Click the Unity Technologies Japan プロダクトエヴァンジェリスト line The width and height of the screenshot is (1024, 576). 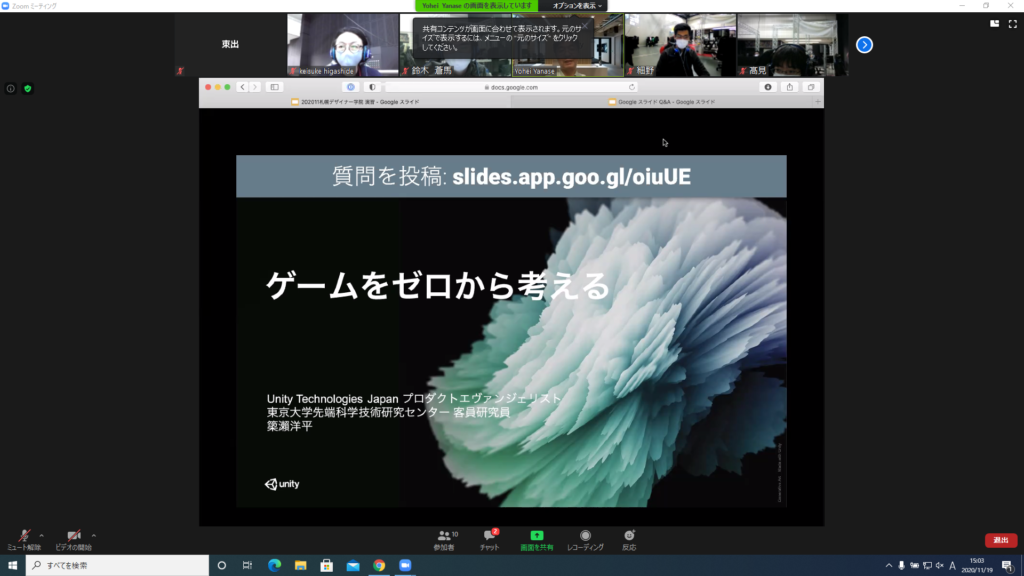coord(414,398)
